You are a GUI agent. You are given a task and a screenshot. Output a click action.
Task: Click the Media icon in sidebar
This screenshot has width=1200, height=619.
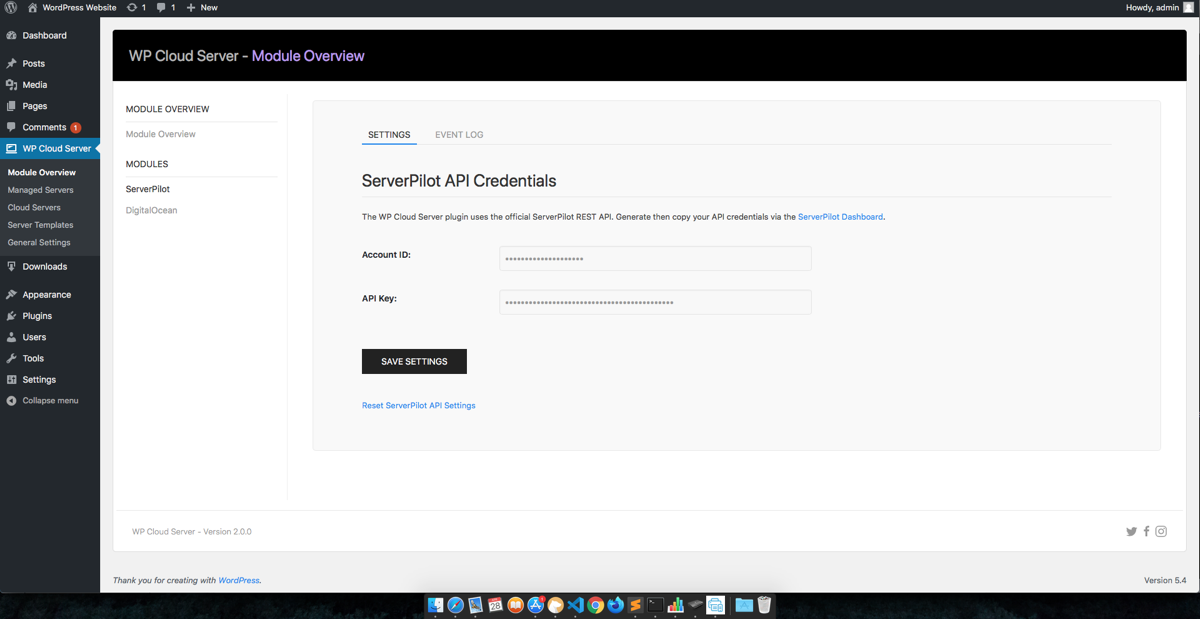point(12,85)
